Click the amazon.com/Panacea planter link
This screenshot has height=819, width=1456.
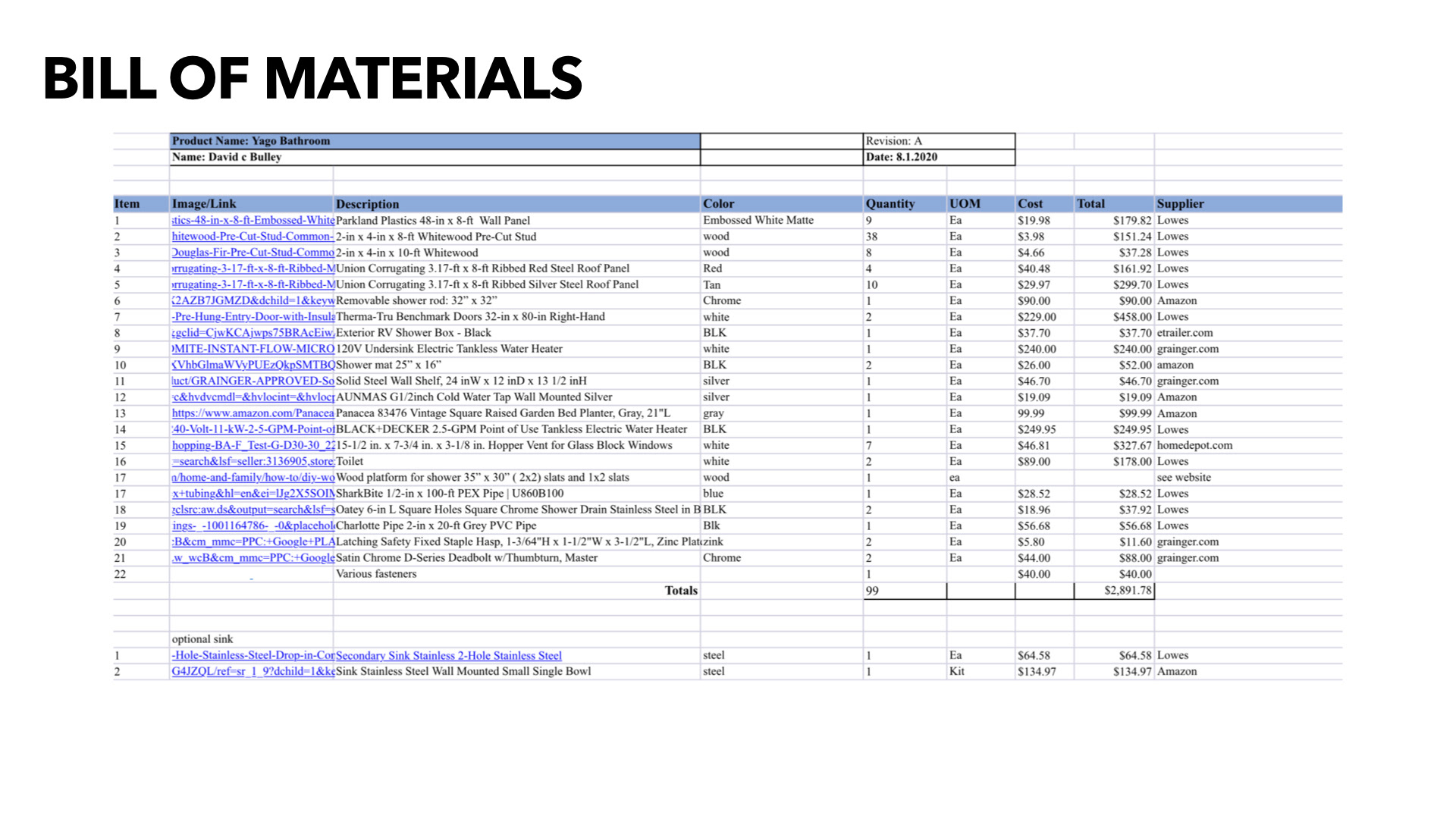click(x=253, y=413)
